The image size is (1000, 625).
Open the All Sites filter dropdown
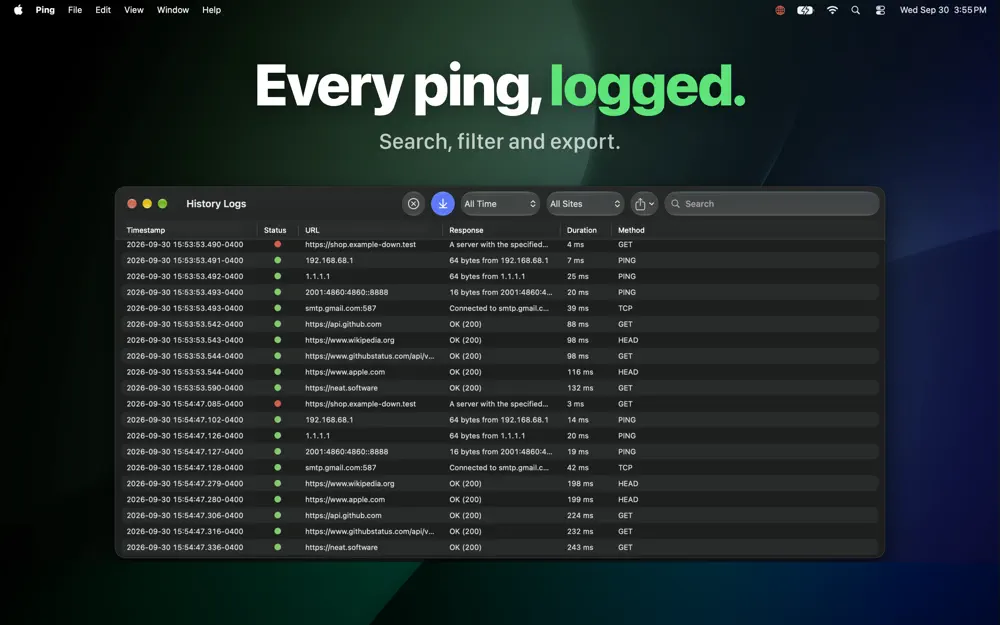[x=585, y=203]
